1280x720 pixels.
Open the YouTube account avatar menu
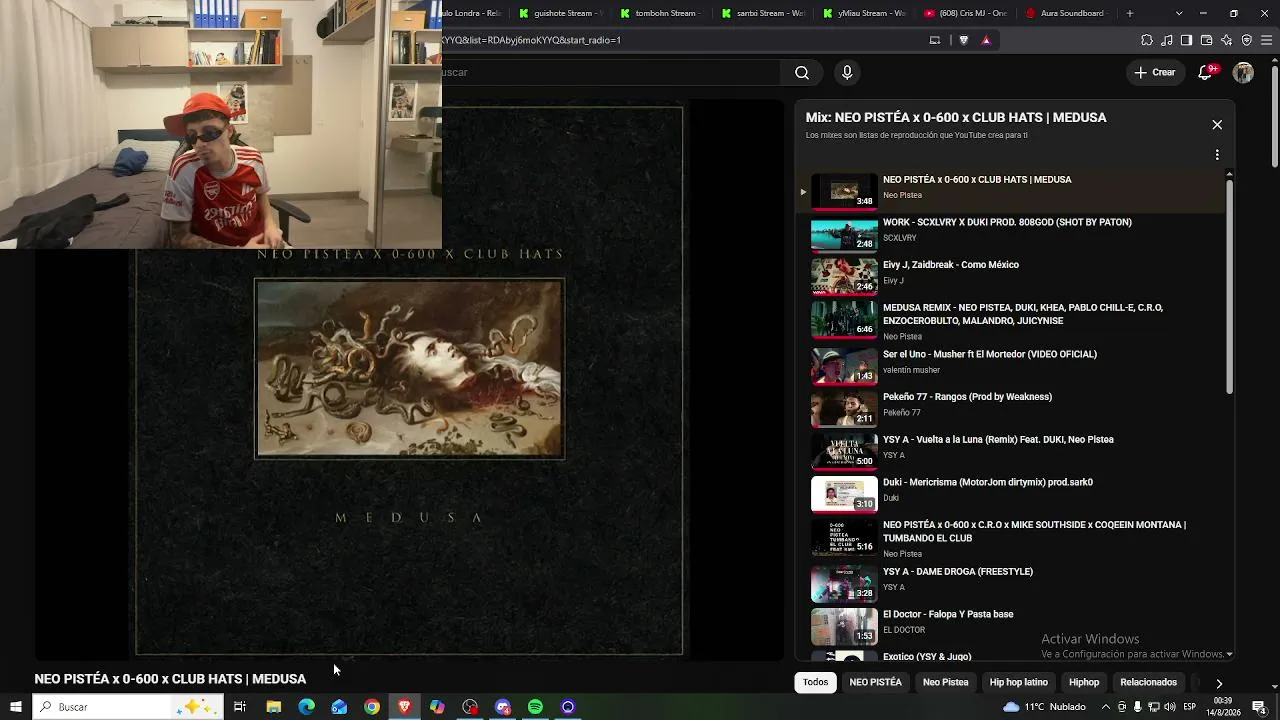[1243, 72]
